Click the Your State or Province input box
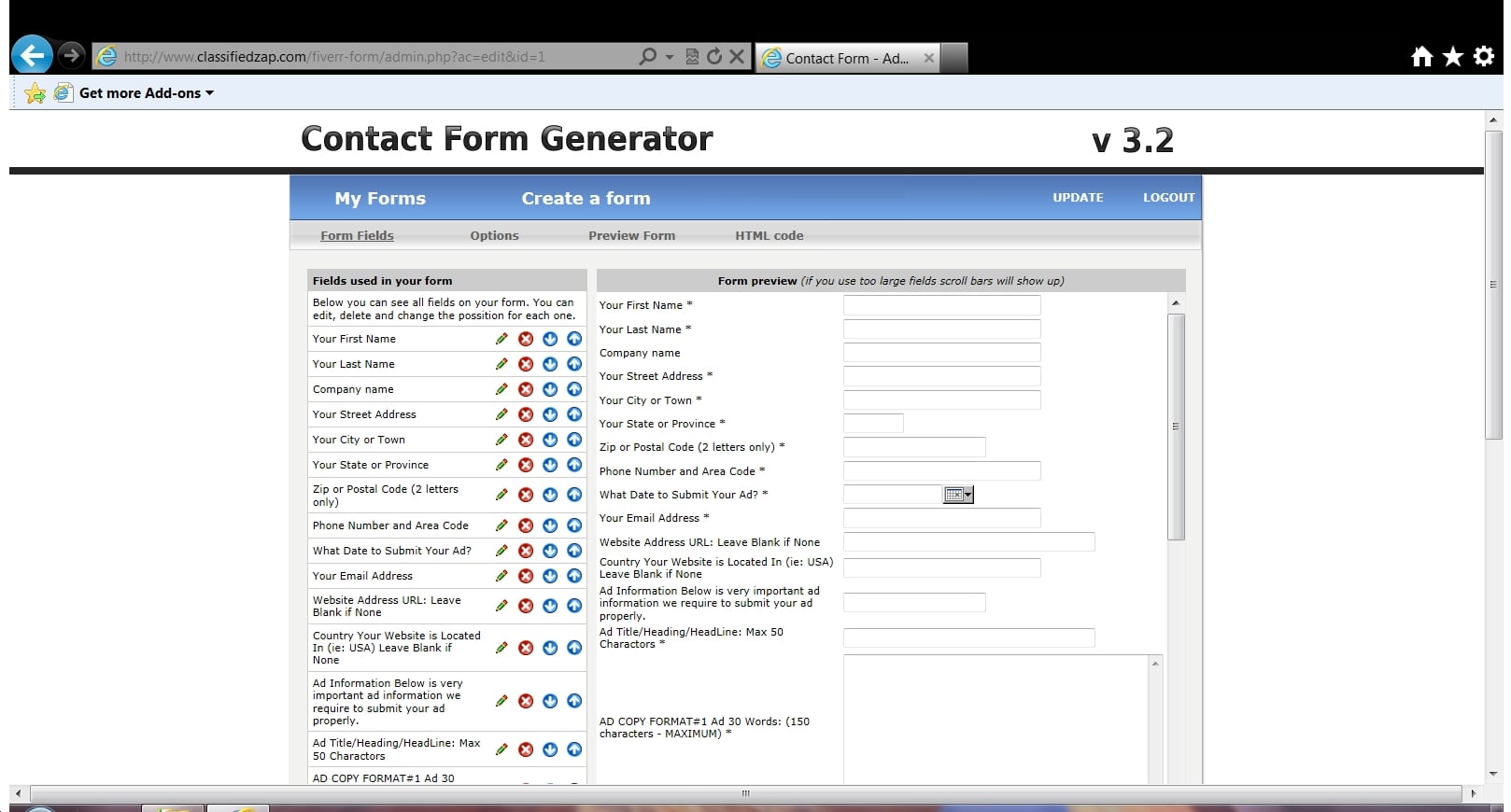This screenshot has height=812, width=1511. (x=873, y=423)
